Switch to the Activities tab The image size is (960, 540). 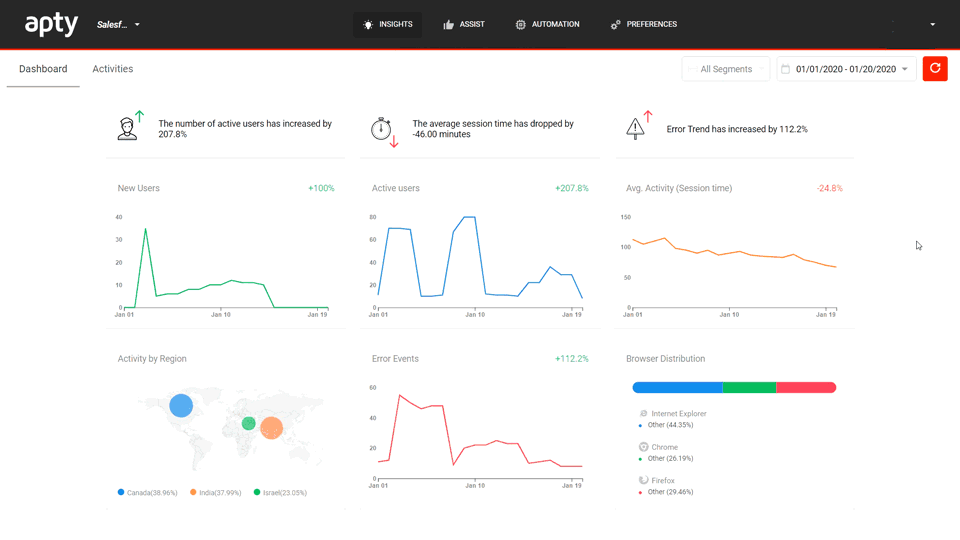(x=113, y=69)
